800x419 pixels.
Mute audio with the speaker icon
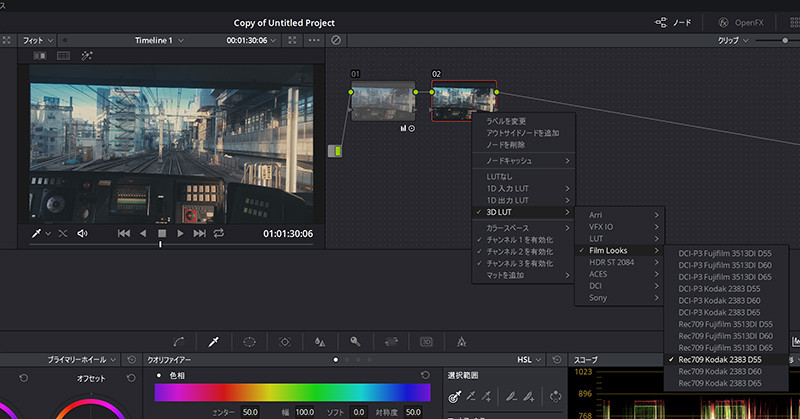point(82,233)
